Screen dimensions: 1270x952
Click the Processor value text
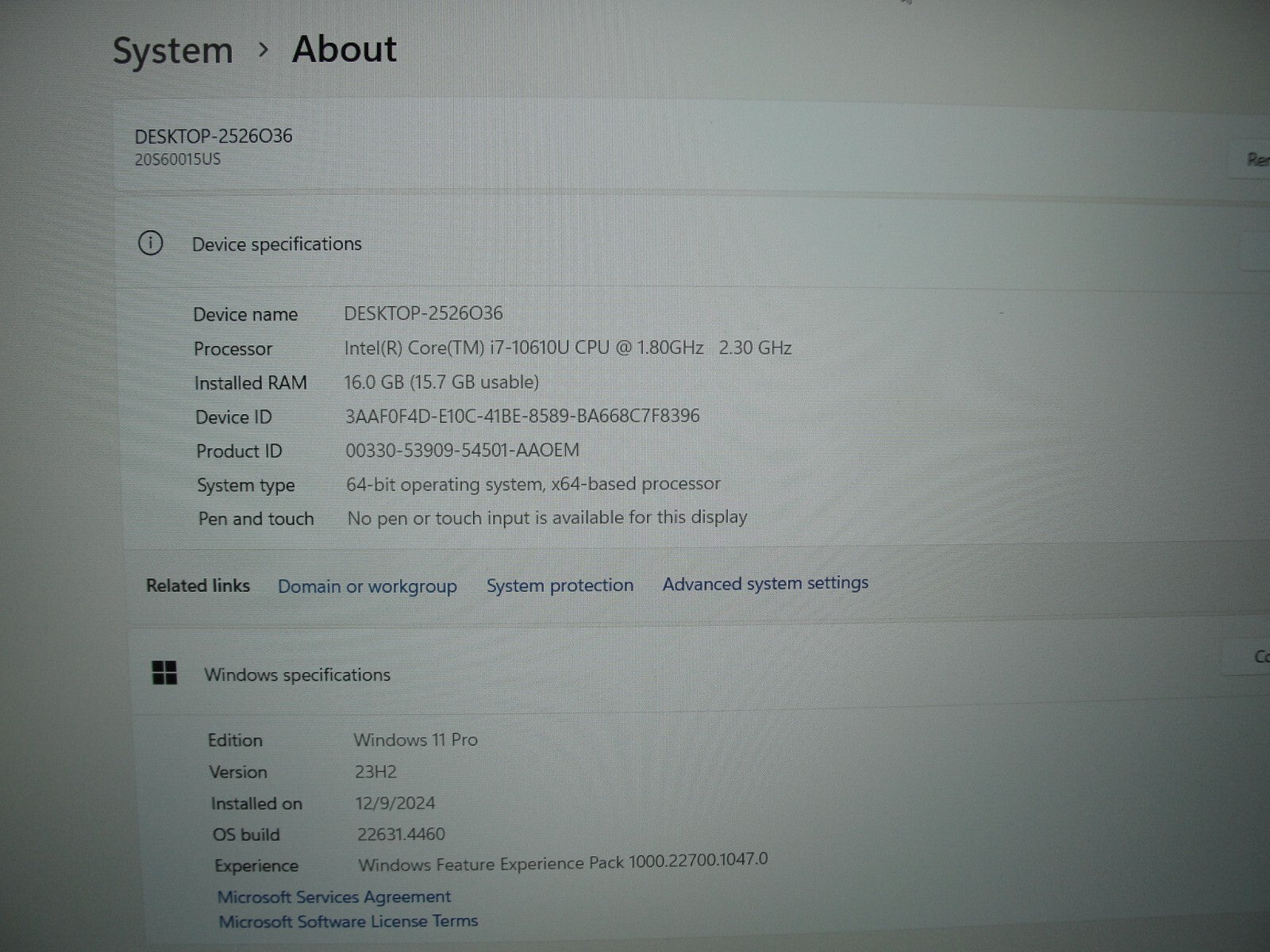point(568,347)
